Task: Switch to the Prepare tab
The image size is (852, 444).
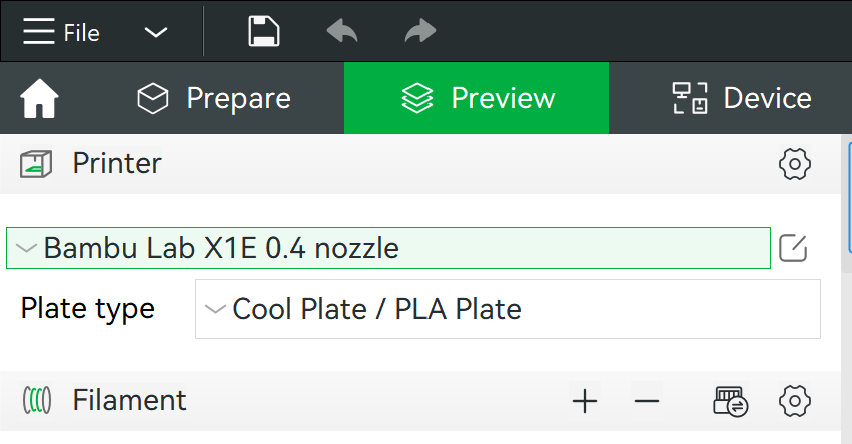Action: click(214, 98)
